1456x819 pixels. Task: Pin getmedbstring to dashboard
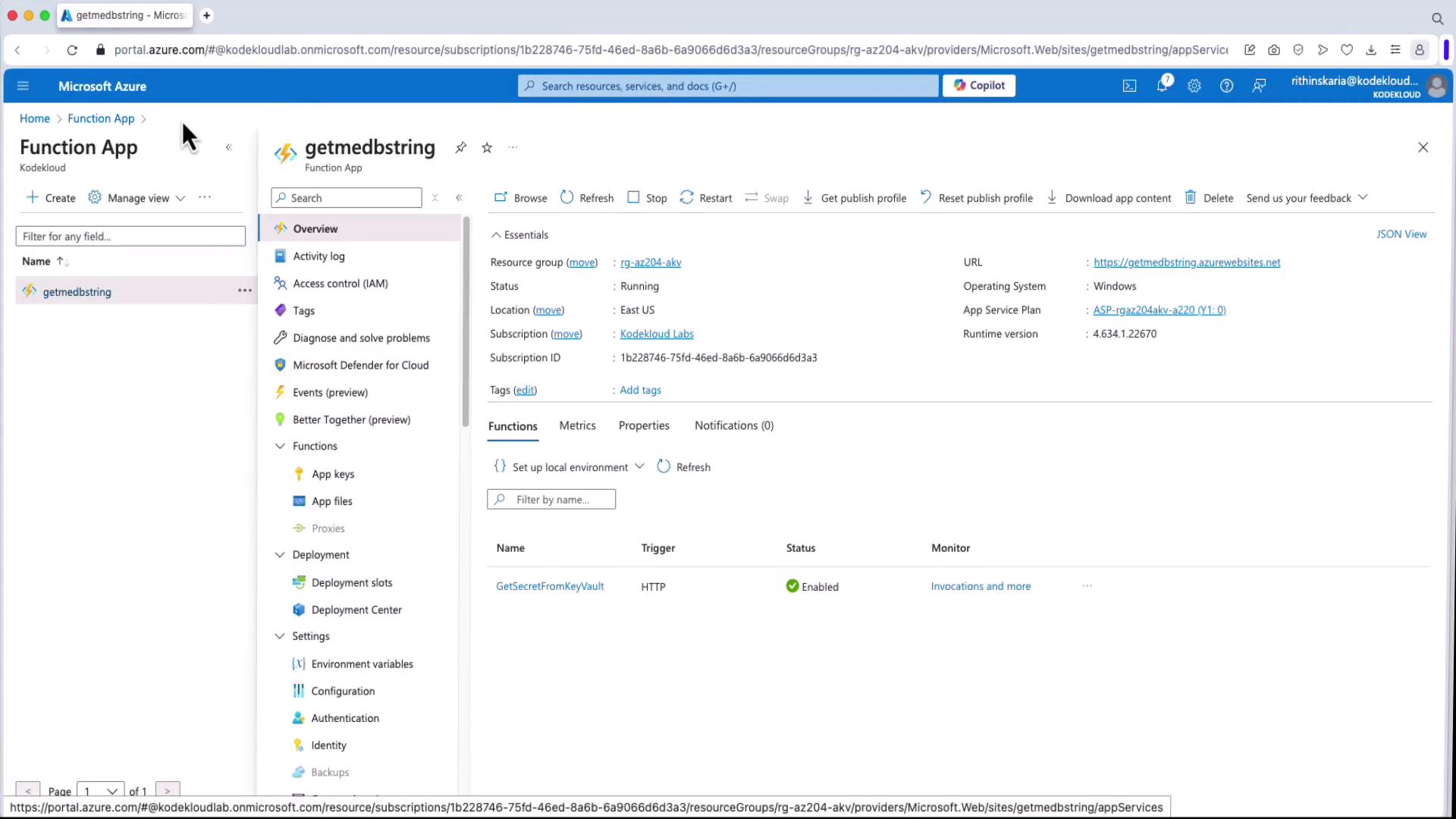coord(460,148)
